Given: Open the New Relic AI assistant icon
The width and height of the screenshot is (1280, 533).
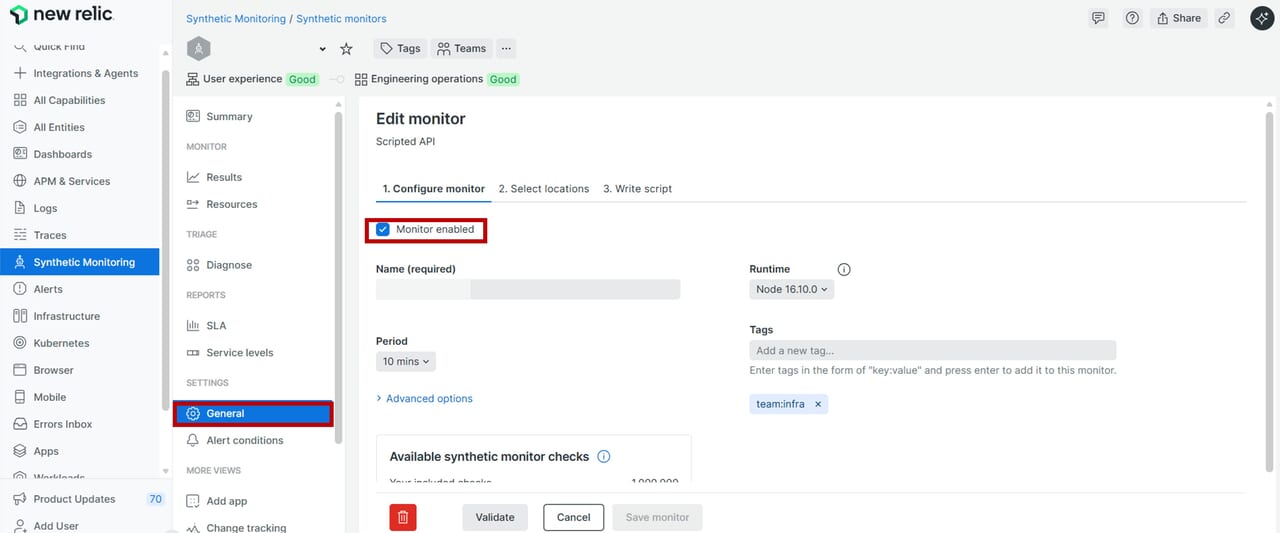Looking at the screenshot, I should pyautogui.click(x=1262, y=18).
